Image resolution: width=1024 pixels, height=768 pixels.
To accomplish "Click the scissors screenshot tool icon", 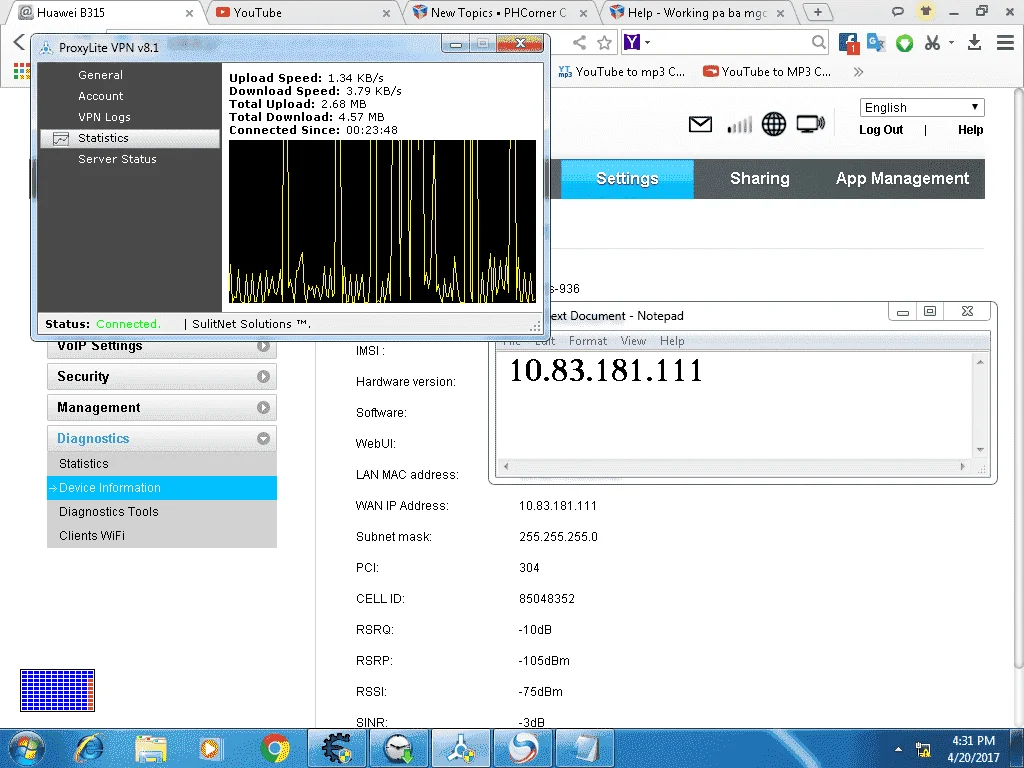I will point(932,43).
